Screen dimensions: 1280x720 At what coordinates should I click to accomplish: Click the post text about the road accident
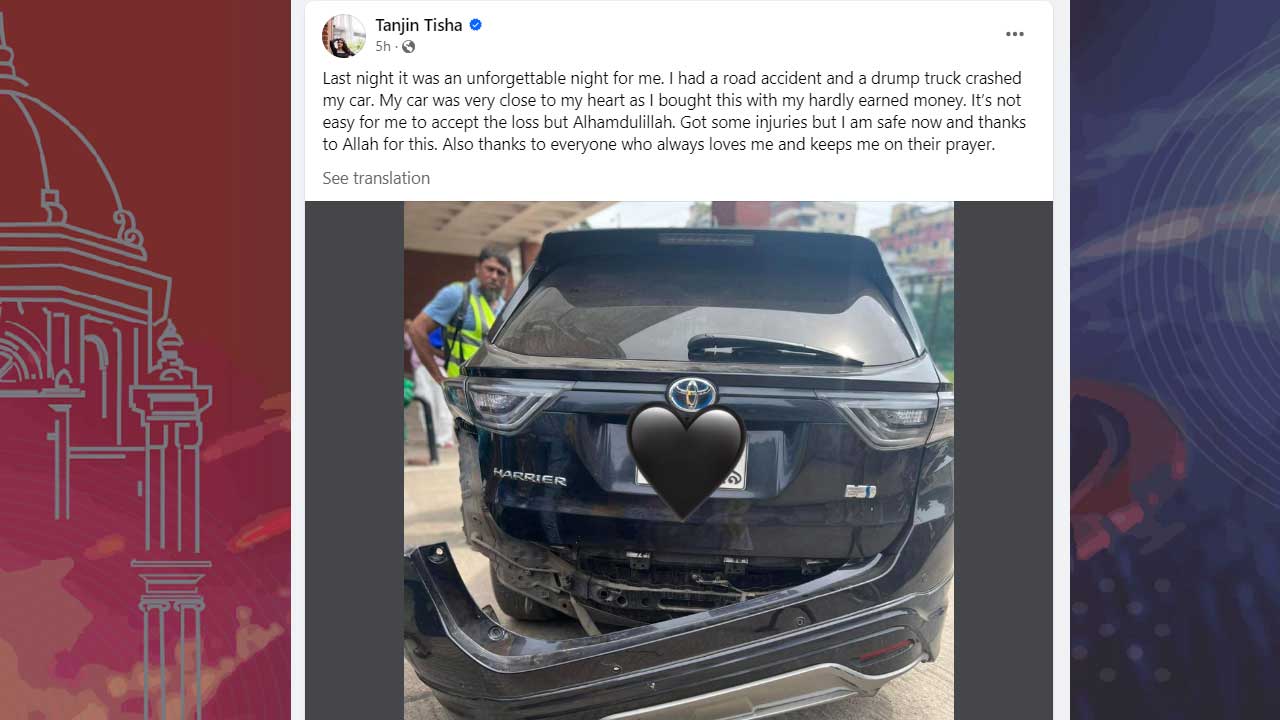pyautogui.click(x=673, y=111)
